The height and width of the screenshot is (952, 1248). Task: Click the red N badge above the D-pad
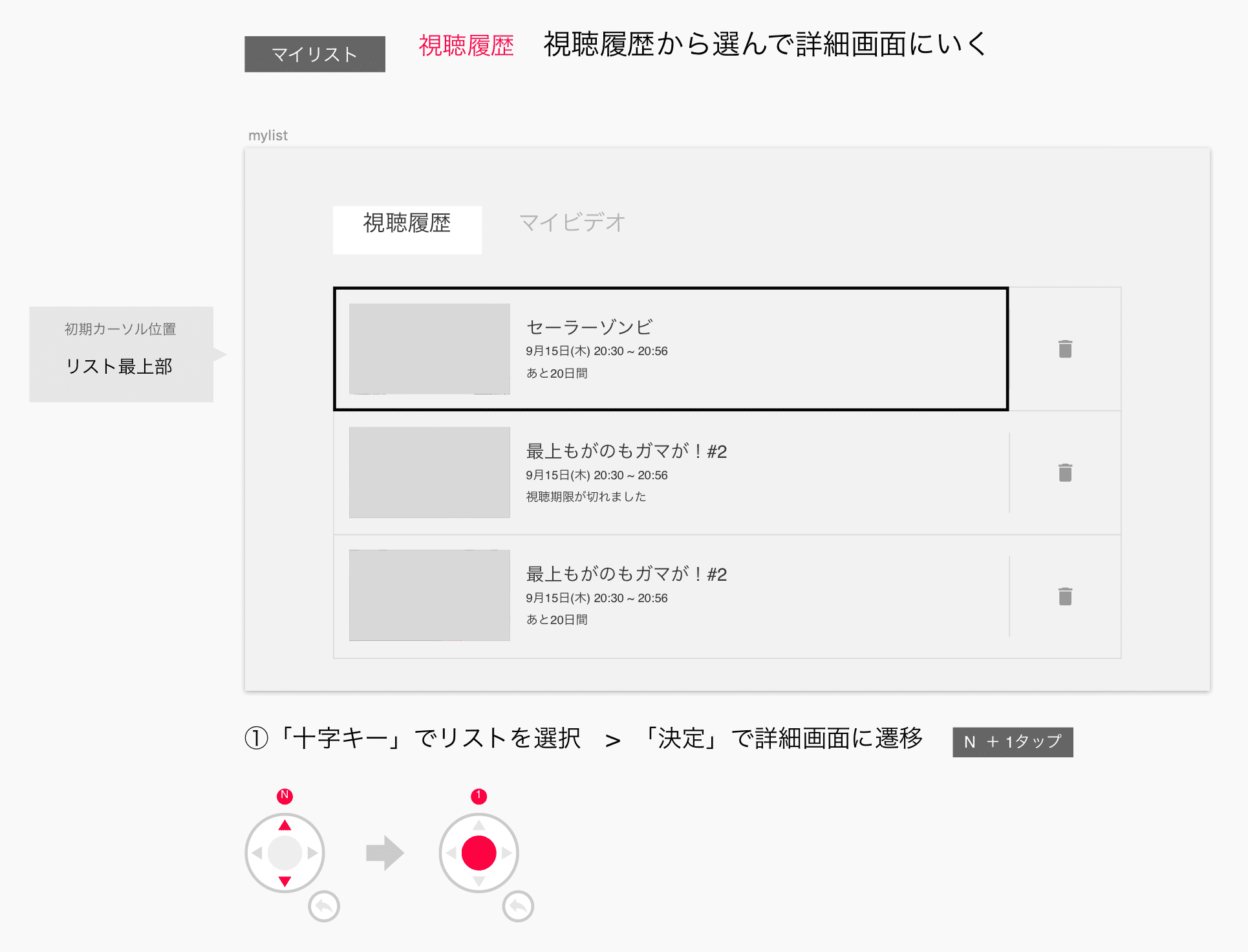point(285,797)
